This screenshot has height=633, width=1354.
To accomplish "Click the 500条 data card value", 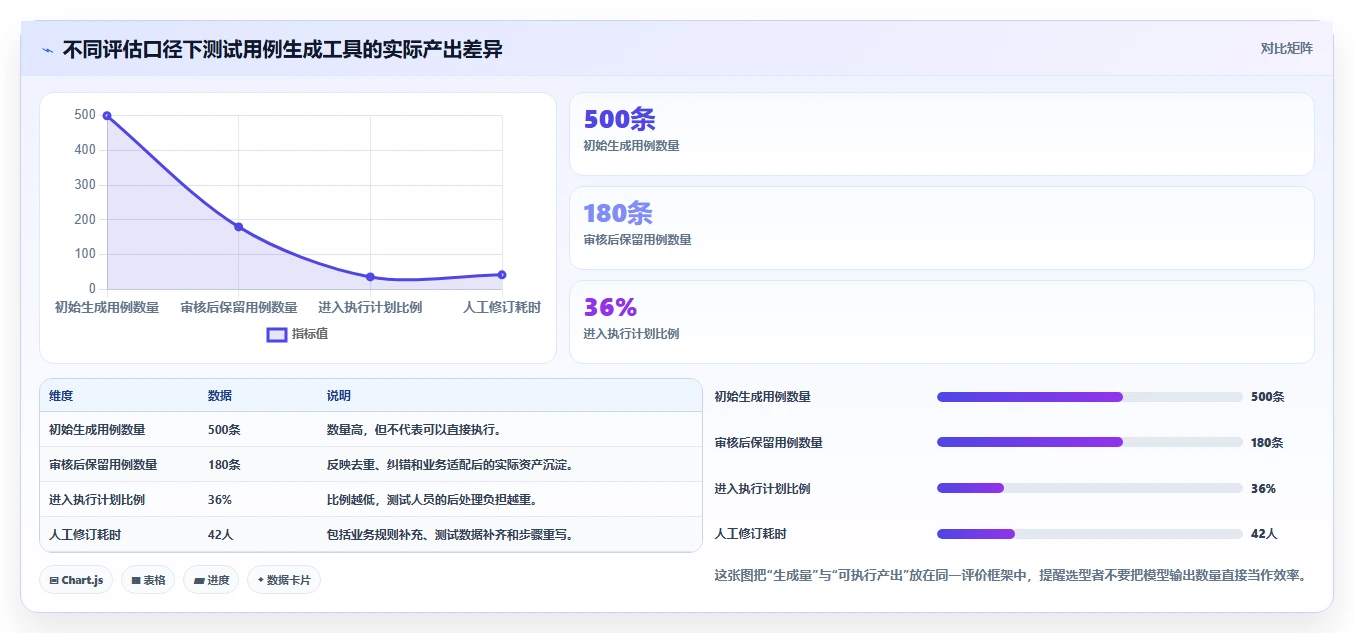I will pos(620,119).
